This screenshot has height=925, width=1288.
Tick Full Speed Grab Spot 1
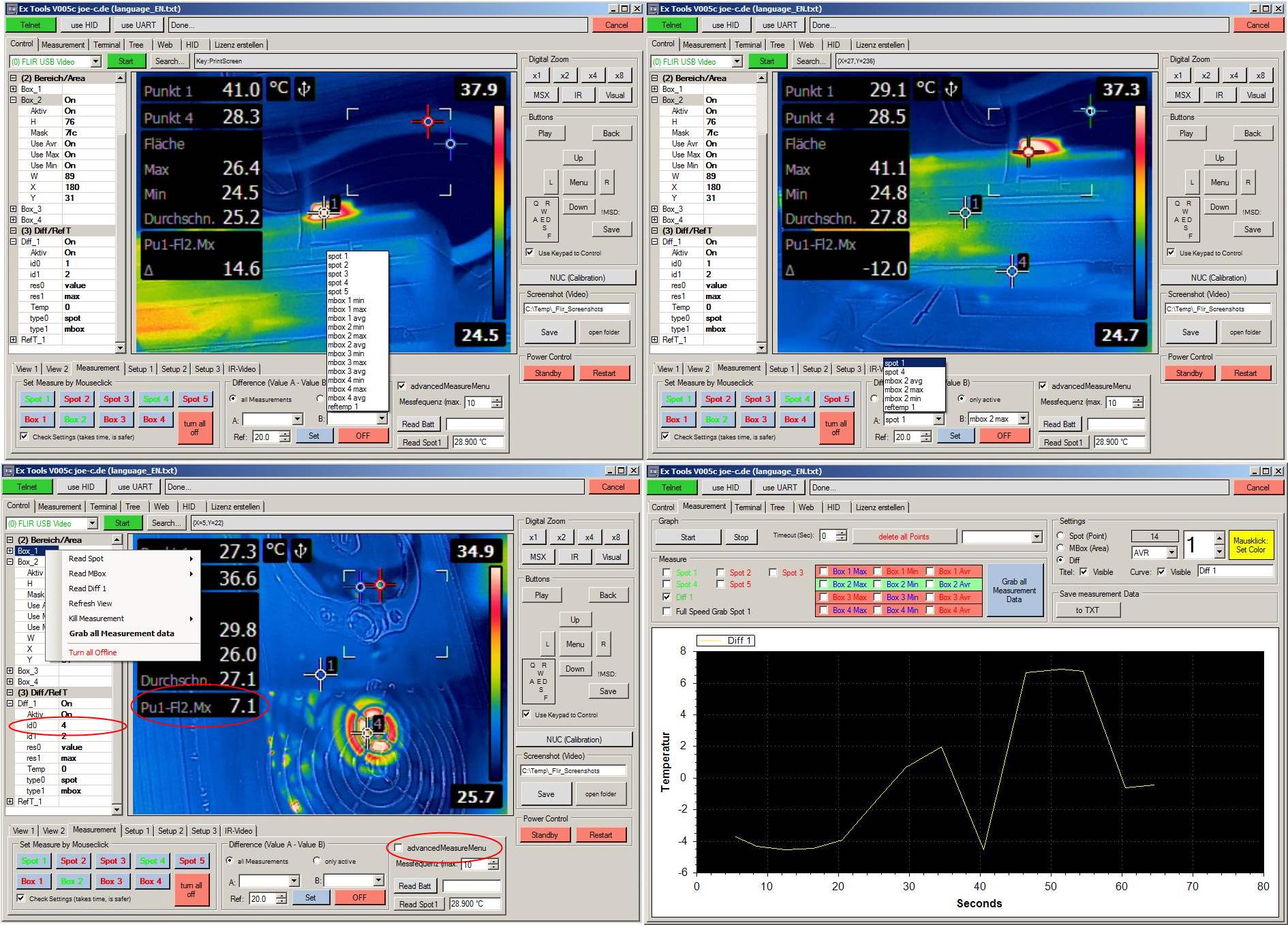point(666,612)
